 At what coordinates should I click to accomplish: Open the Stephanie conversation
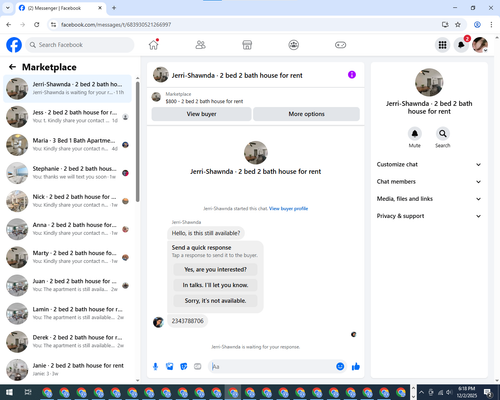[68, 173]
